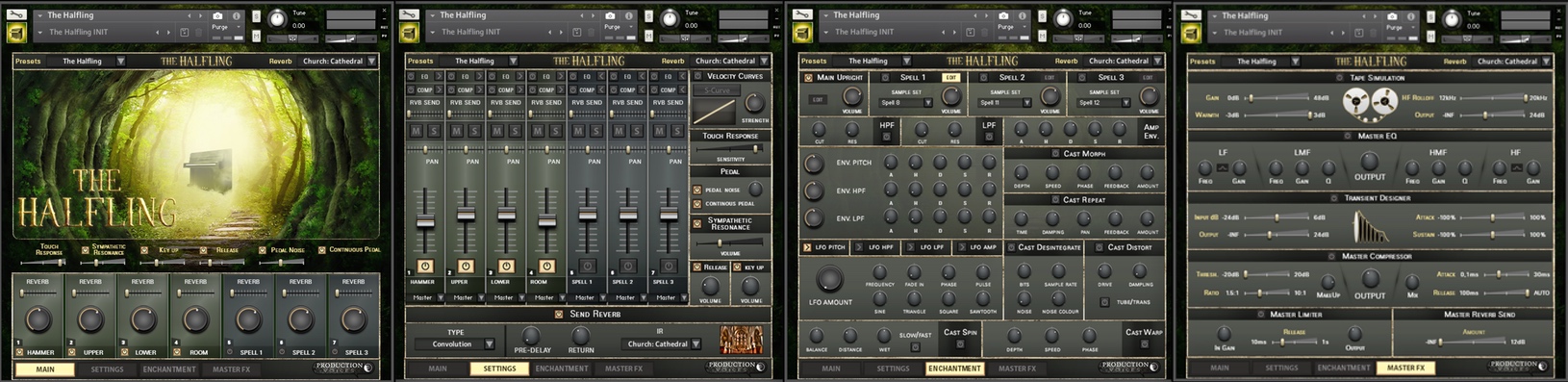Screen dimensions: 1568x382
Task: Toggle Hammer checkbox on Main panel
Action: 19,352
